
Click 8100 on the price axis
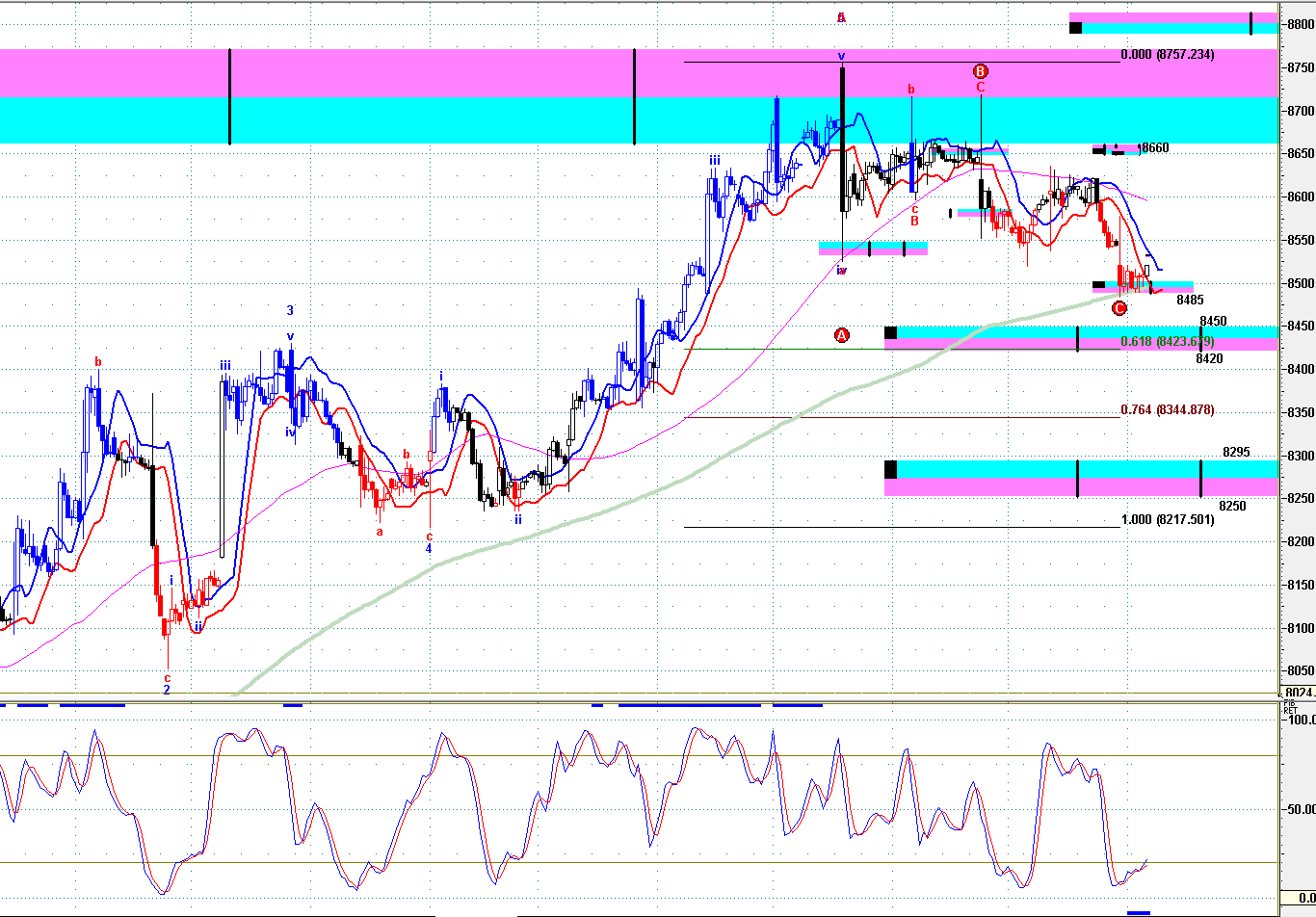pos(1301,629)
